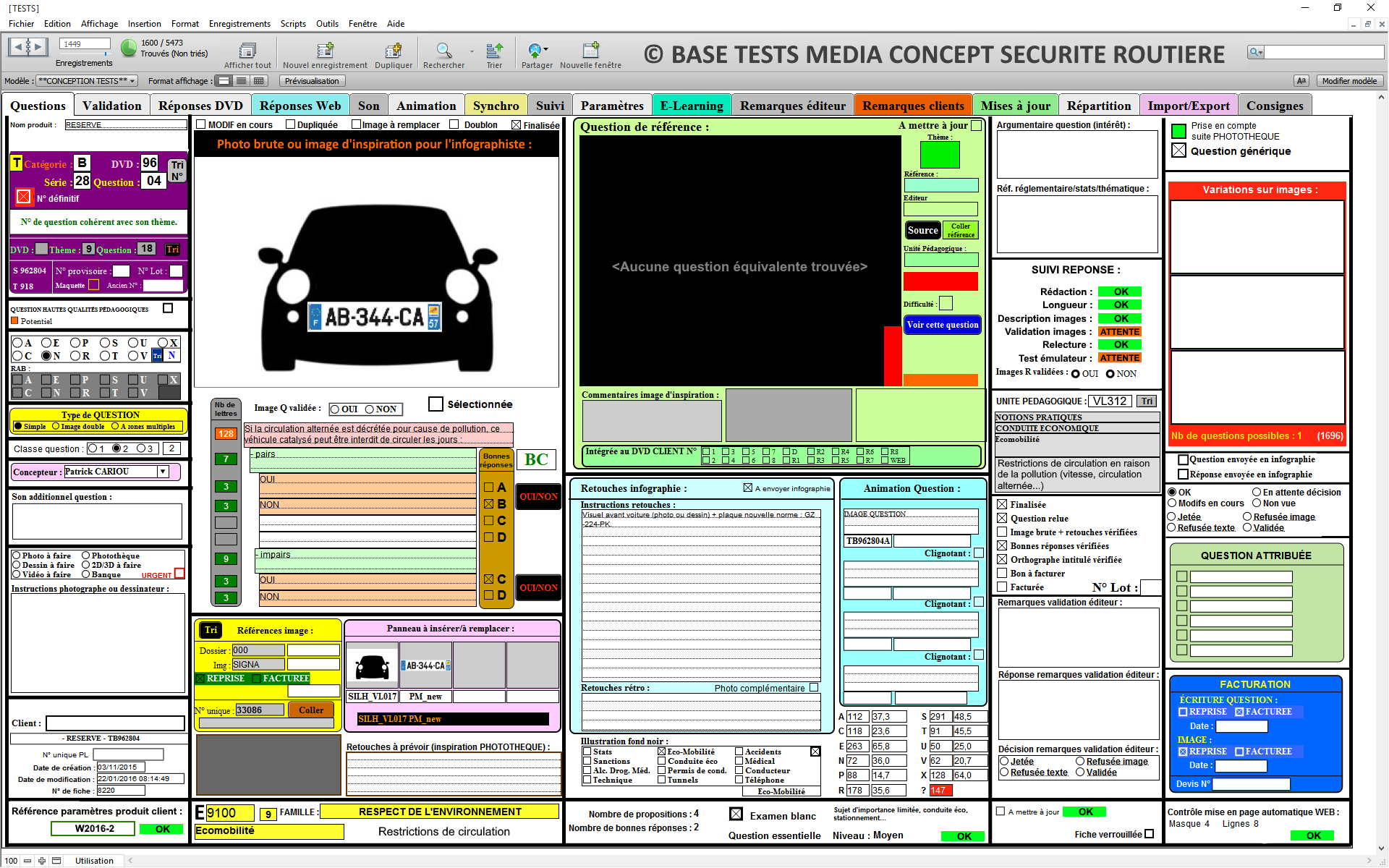Switch to form view format icon
This screenshot has width=1389, height=868.
(x=224, y=81)
